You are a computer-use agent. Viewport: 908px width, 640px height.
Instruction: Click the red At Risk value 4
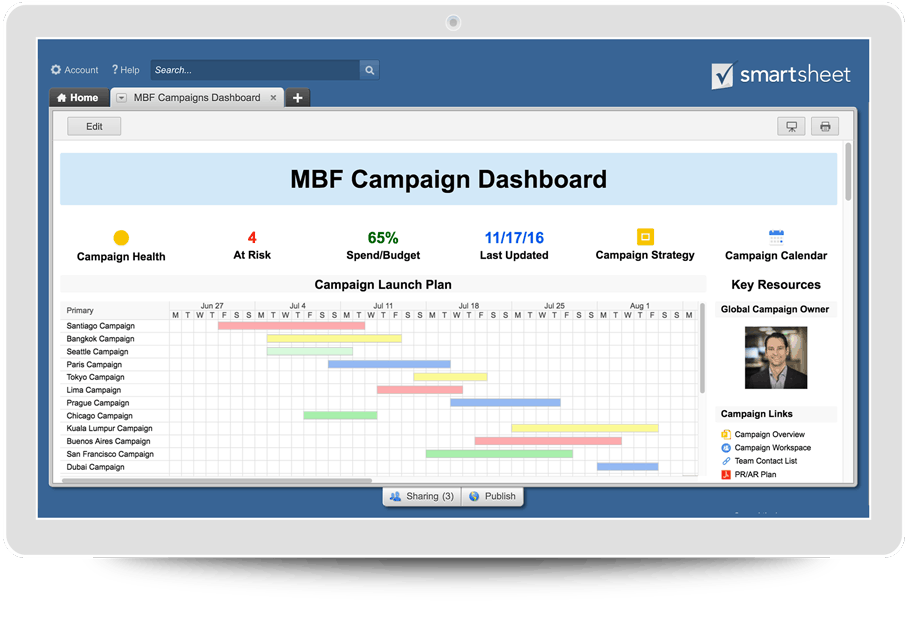(x=252, y=237)
